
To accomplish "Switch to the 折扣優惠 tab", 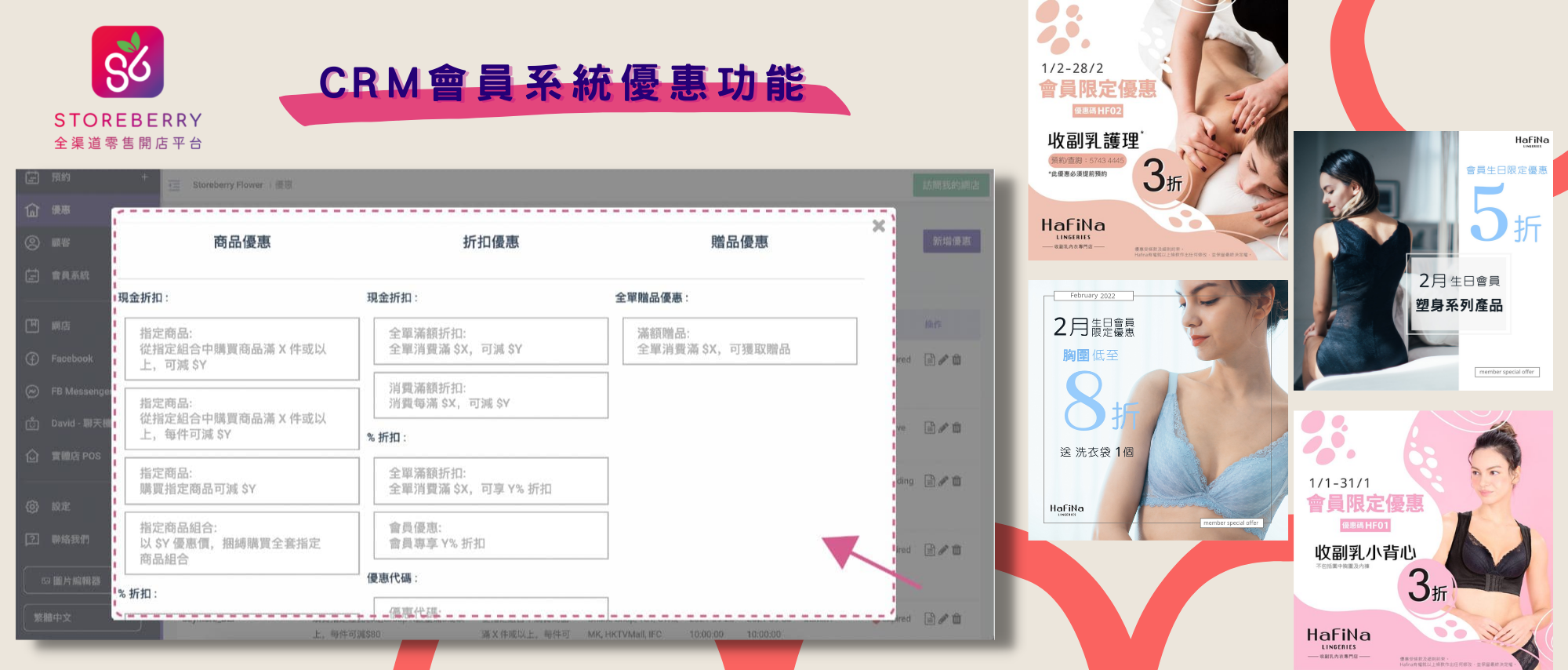I will tap(491, 242).
